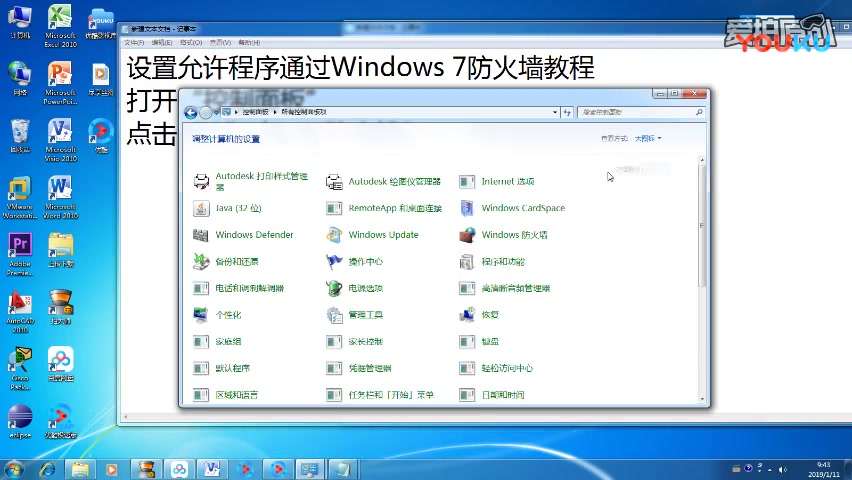Click the Windows Start button
Image resolution: width=852 pixels, height=480 pixels.
tap(14, 469)
